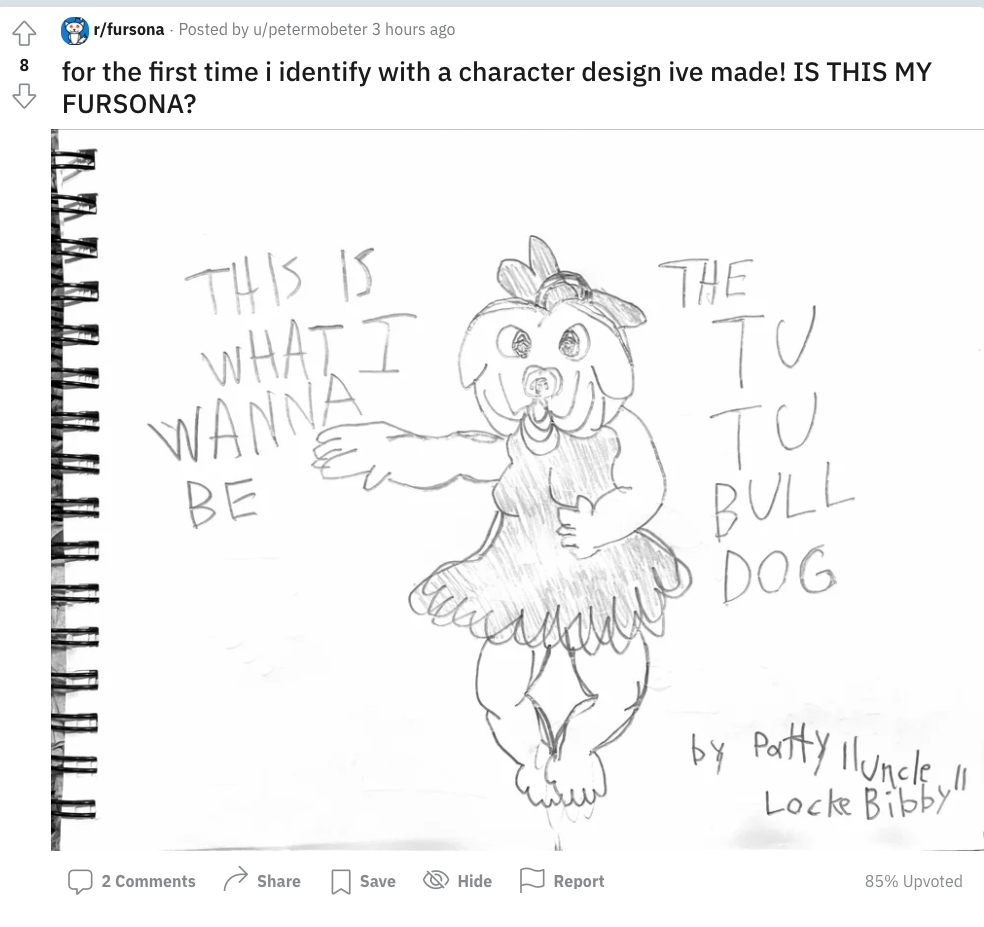Click the Save bookmark icon
984x927 pixels.
(x=341, y=881)
